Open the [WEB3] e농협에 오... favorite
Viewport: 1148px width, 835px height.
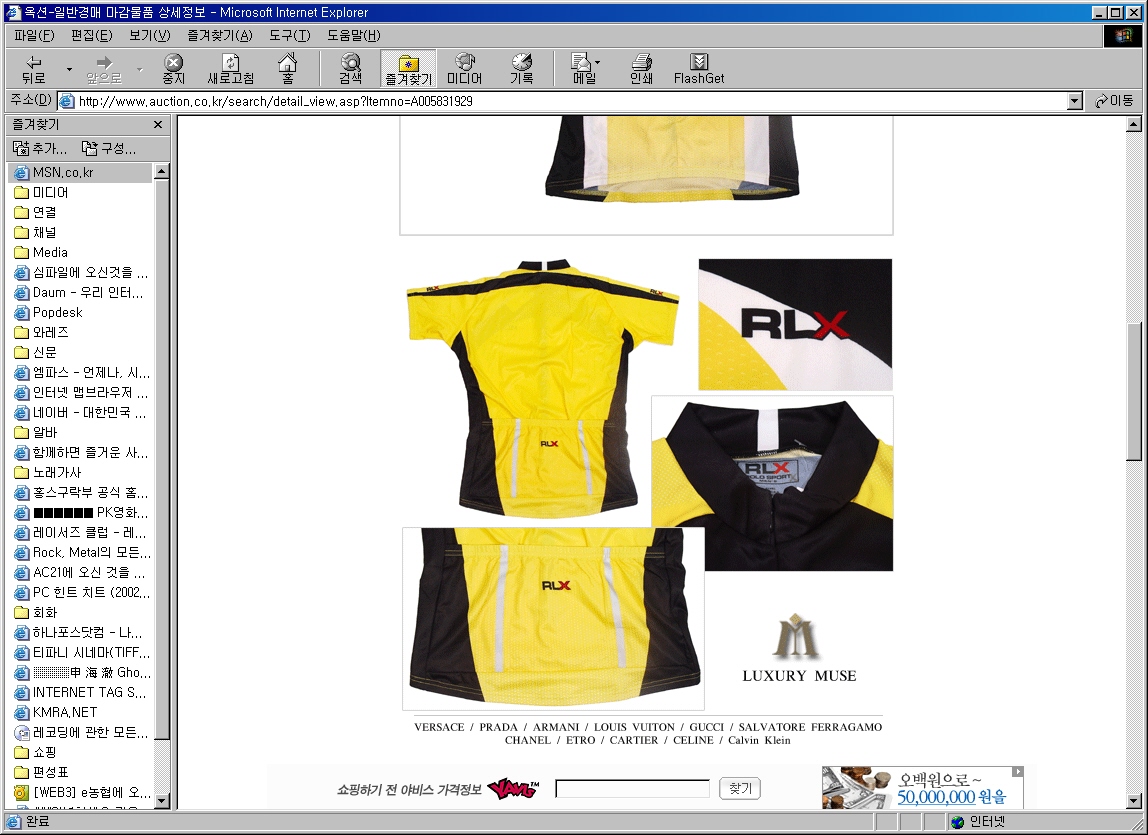point(82,792)
